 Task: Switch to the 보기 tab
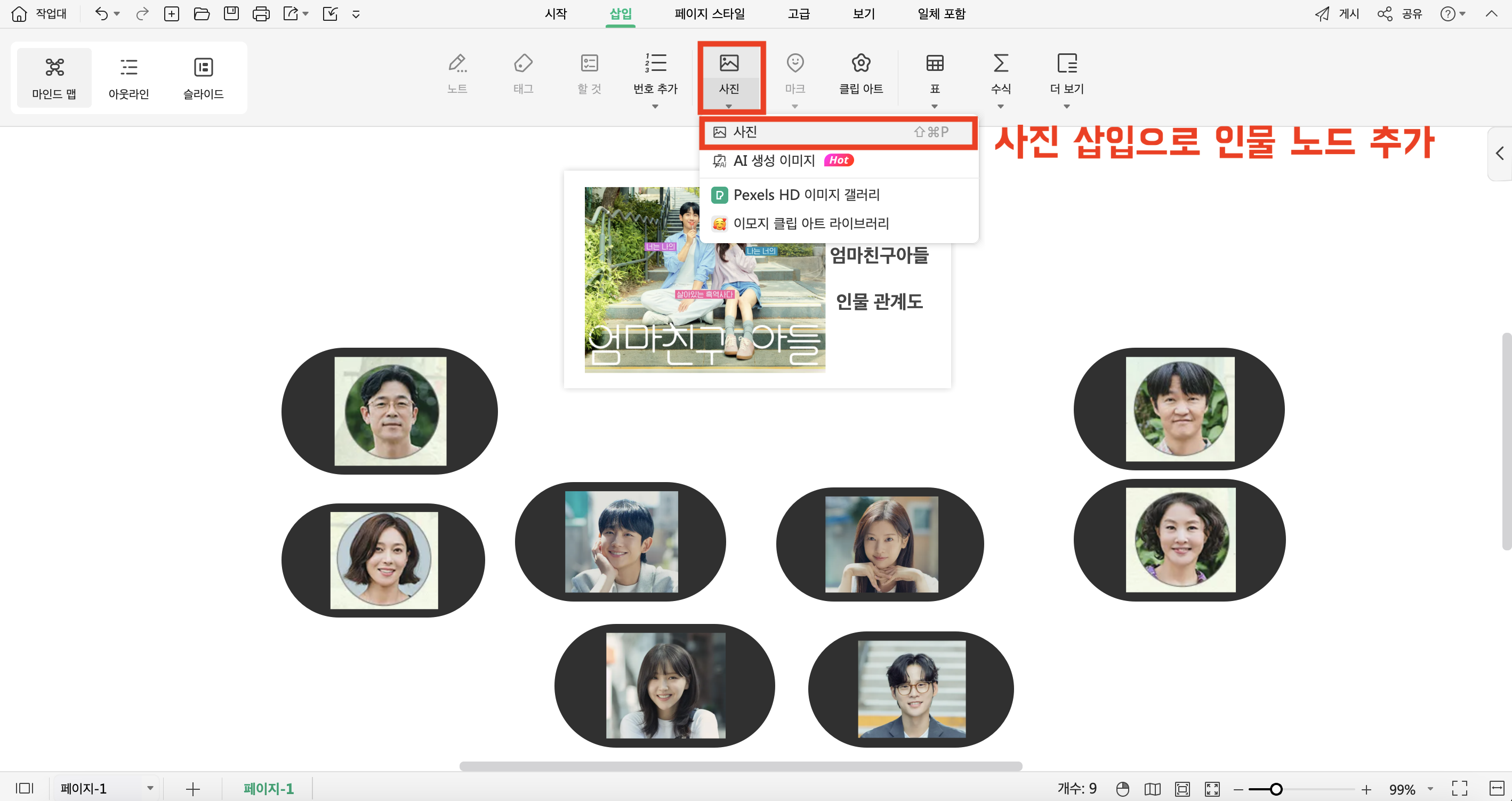[863, 13]
